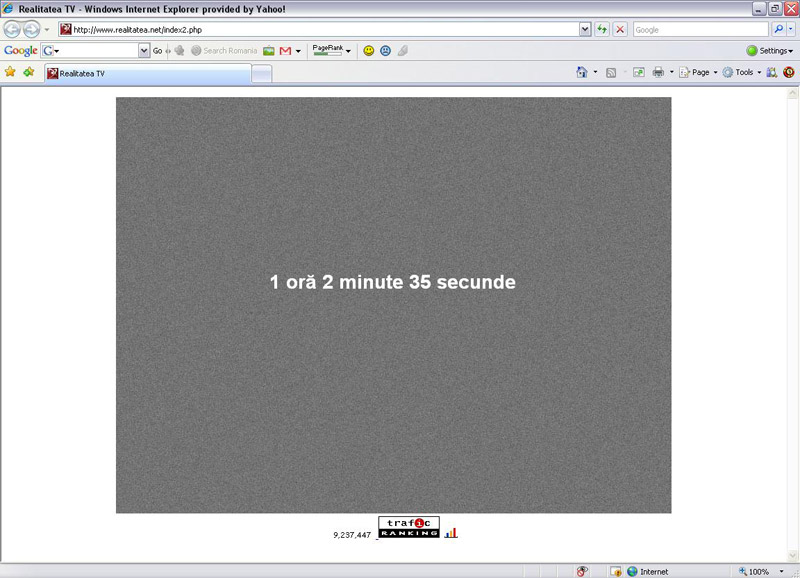Click the blue magnifier search button
This screenshot has height=578, width=800.
[x=779, y=30]
